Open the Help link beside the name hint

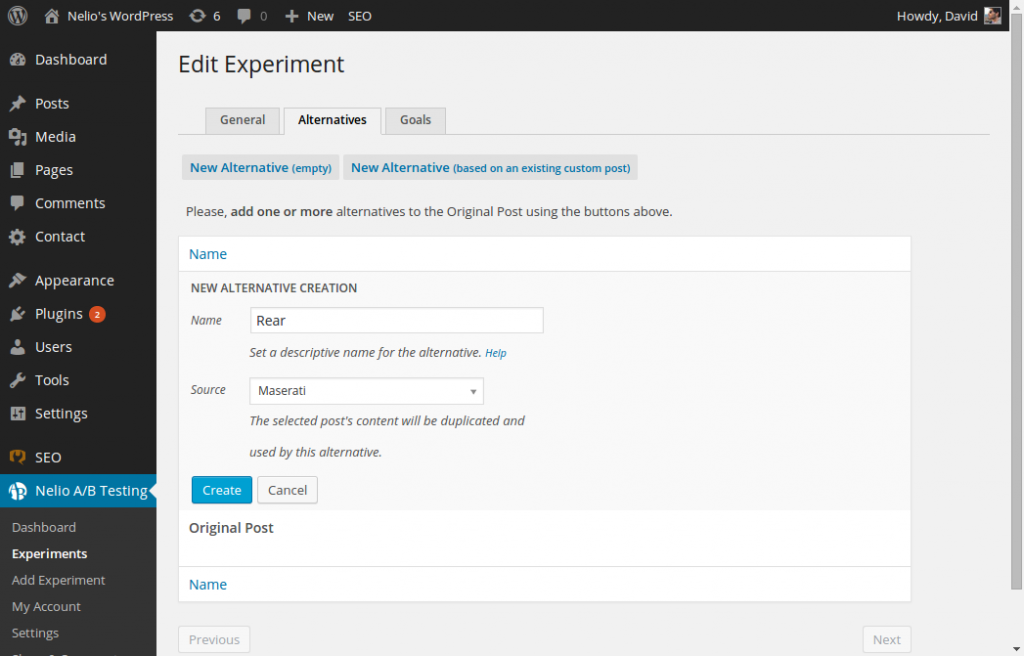[496, 353]
